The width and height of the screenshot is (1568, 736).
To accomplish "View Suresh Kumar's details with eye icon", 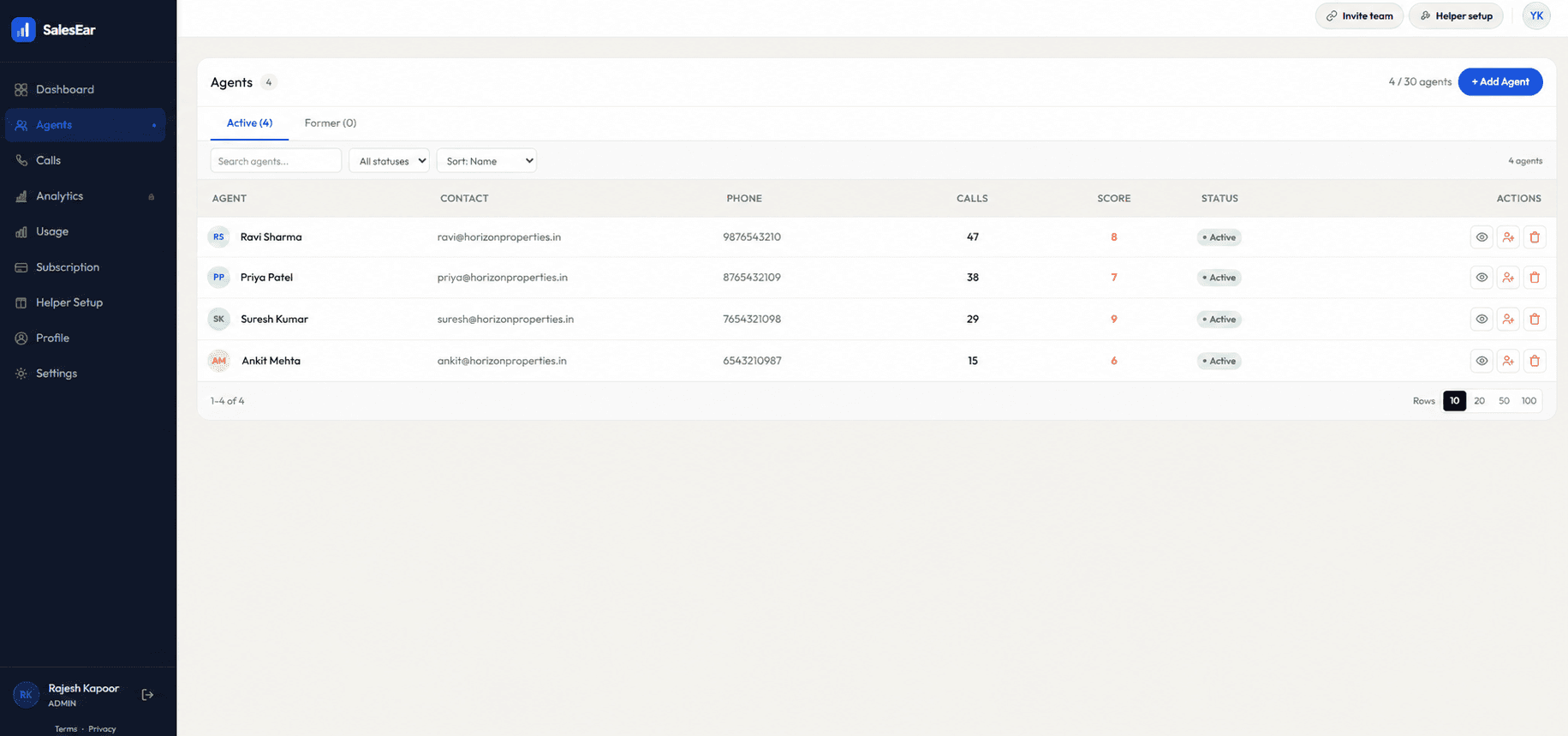I will click(1482, 320).
